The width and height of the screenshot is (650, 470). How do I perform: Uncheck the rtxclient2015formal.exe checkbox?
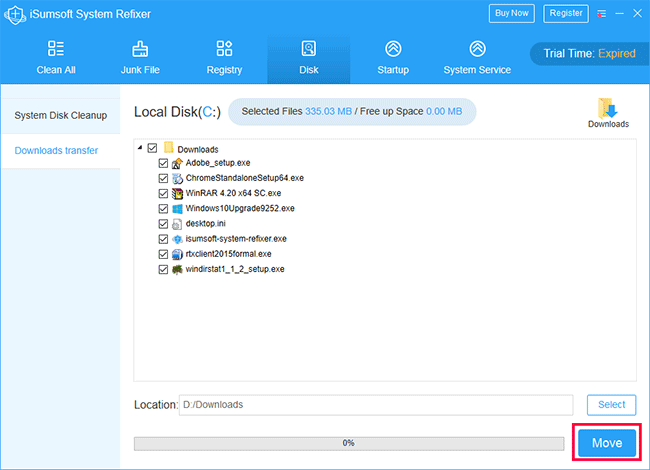163,254
